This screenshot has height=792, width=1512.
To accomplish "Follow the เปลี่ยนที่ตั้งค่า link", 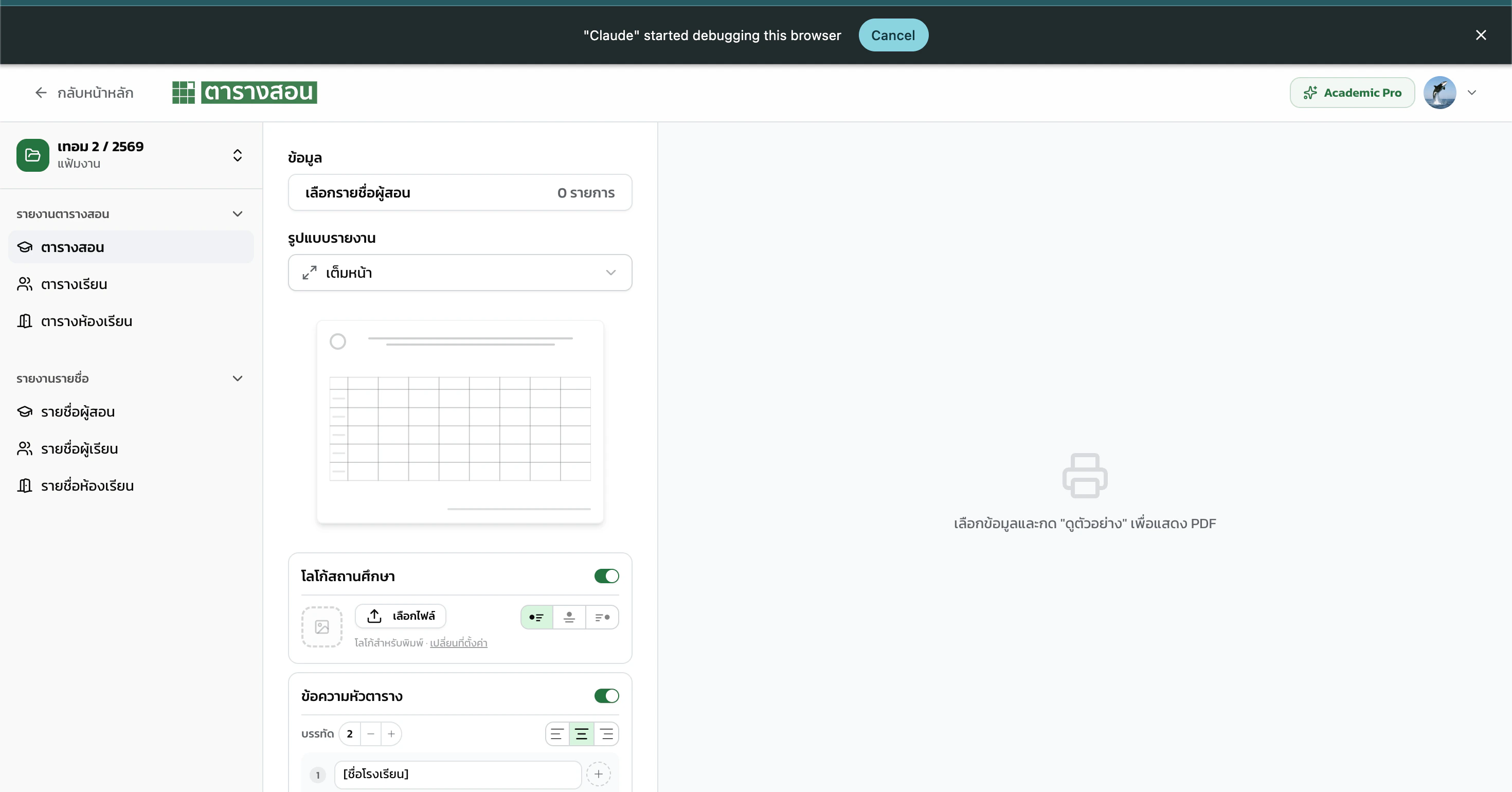I will point(458,643).
